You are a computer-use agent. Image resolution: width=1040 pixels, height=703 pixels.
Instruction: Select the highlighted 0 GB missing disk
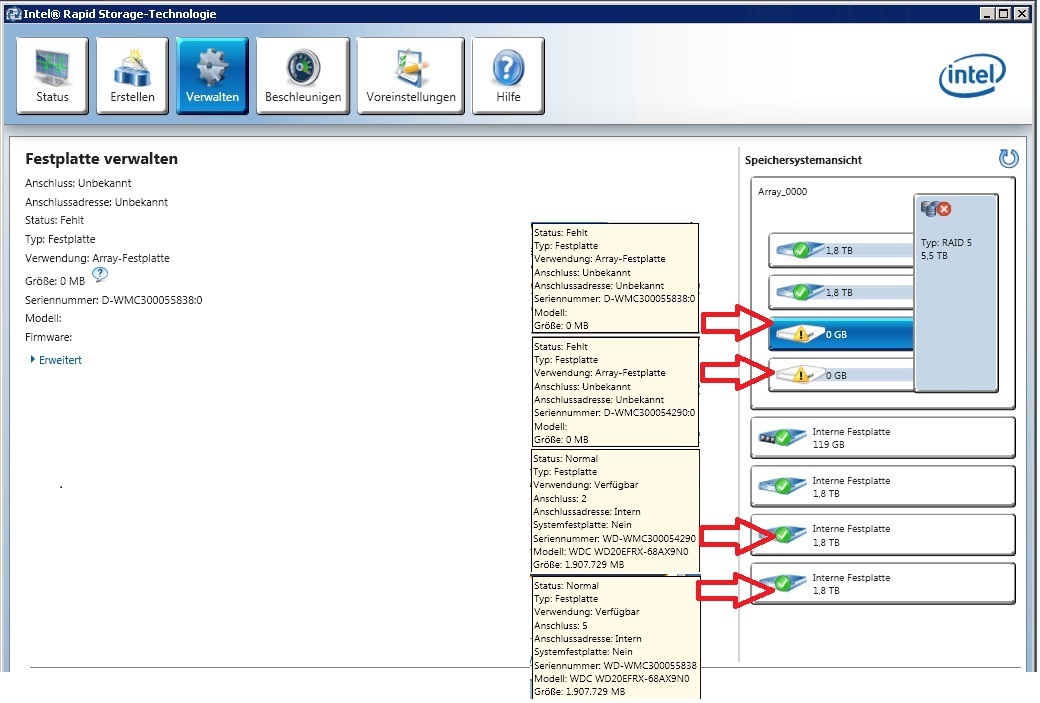tap(841, 334)
